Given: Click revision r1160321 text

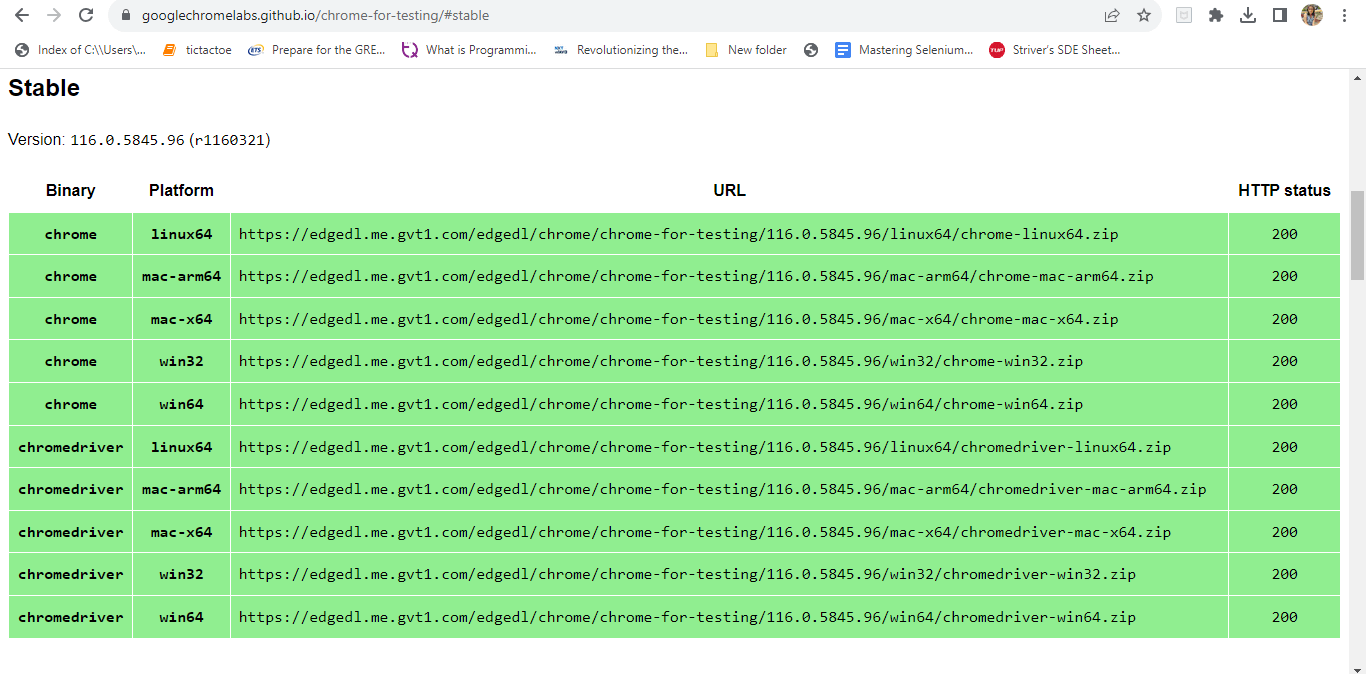Looking at the screenshot, I should click(229, 140).
